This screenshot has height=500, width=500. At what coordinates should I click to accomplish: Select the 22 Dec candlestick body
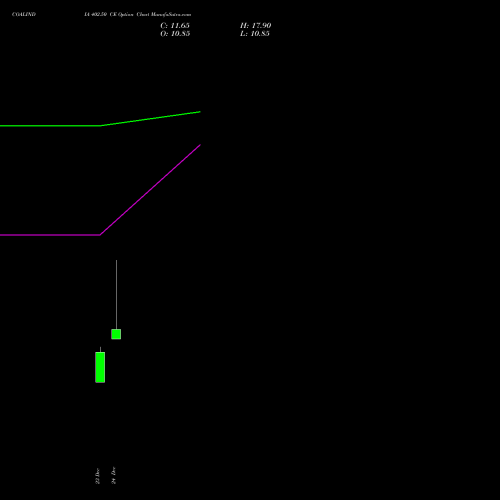(x=100, y=367)
